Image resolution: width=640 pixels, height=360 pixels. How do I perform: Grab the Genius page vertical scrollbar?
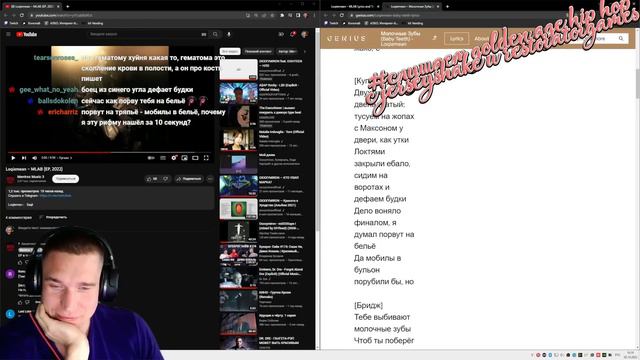[x=638, y=84]
